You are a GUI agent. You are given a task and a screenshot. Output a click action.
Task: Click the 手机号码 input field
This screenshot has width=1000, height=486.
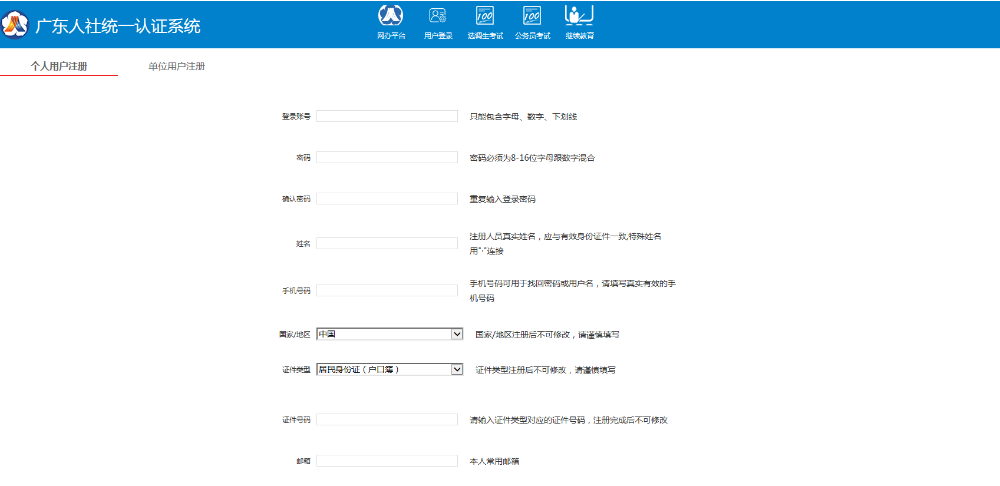pyautogui.click(x=387, y=290)
